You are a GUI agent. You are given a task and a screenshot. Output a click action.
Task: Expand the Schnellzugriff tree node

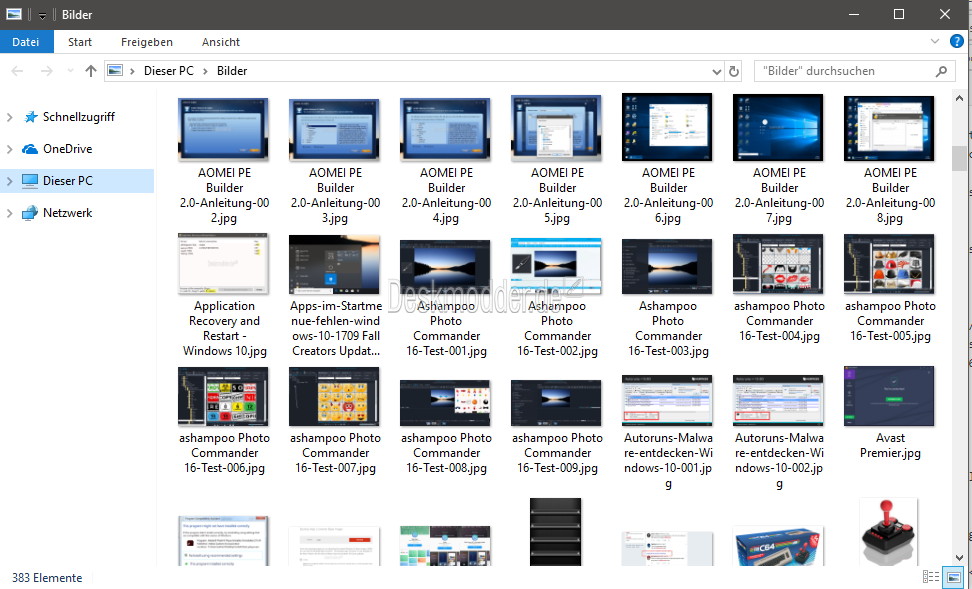point(9,117)
